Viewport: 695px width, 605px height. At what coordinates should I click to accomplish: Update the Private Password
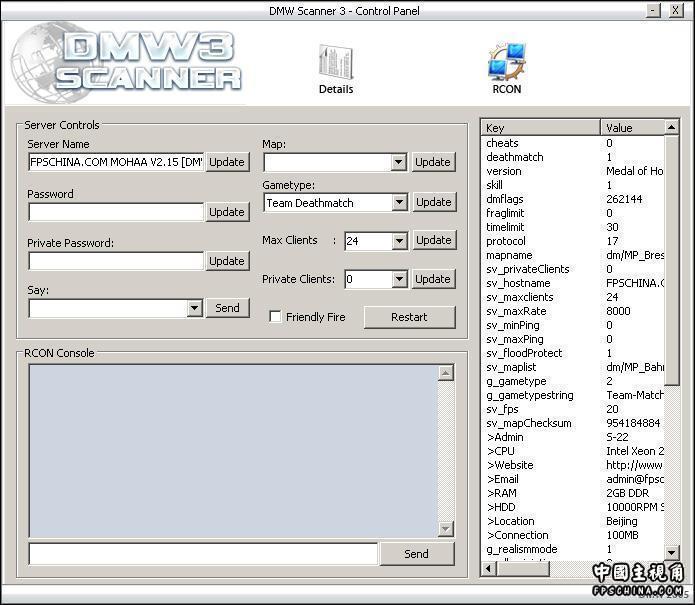[227, 261]
